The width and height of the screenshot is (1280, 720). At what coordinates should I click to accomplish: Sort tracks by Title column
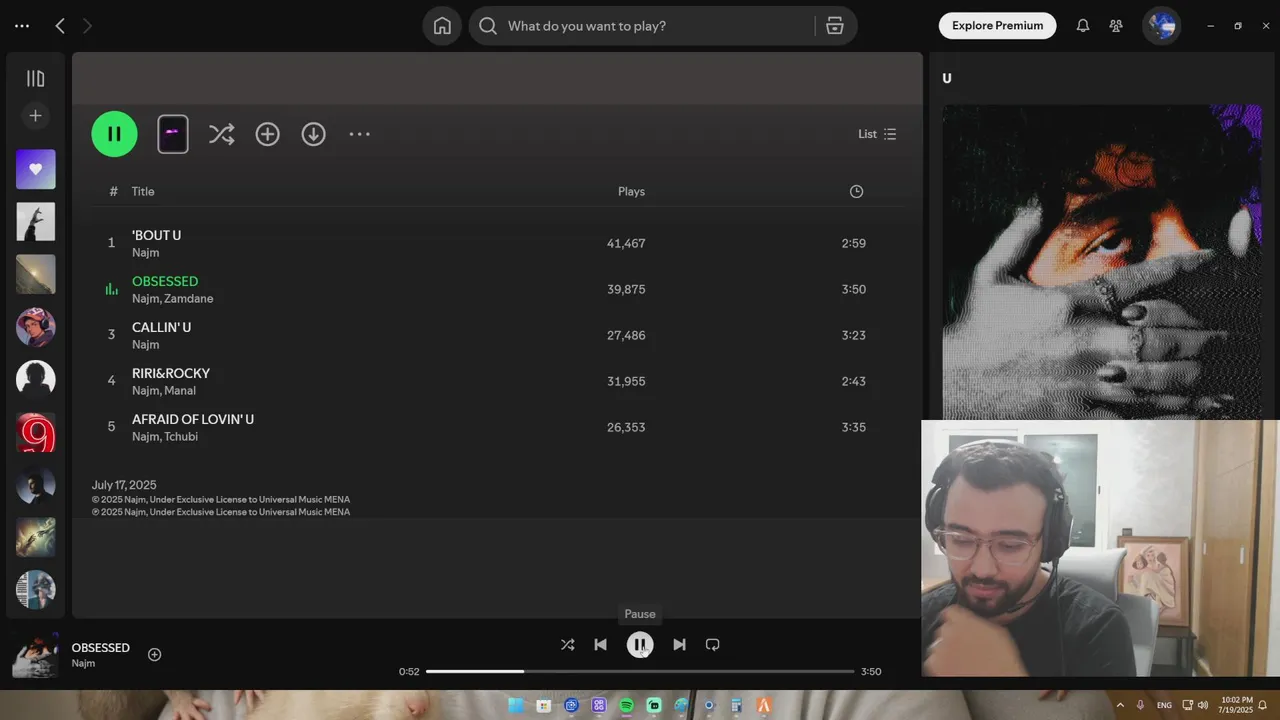[143, 191]
